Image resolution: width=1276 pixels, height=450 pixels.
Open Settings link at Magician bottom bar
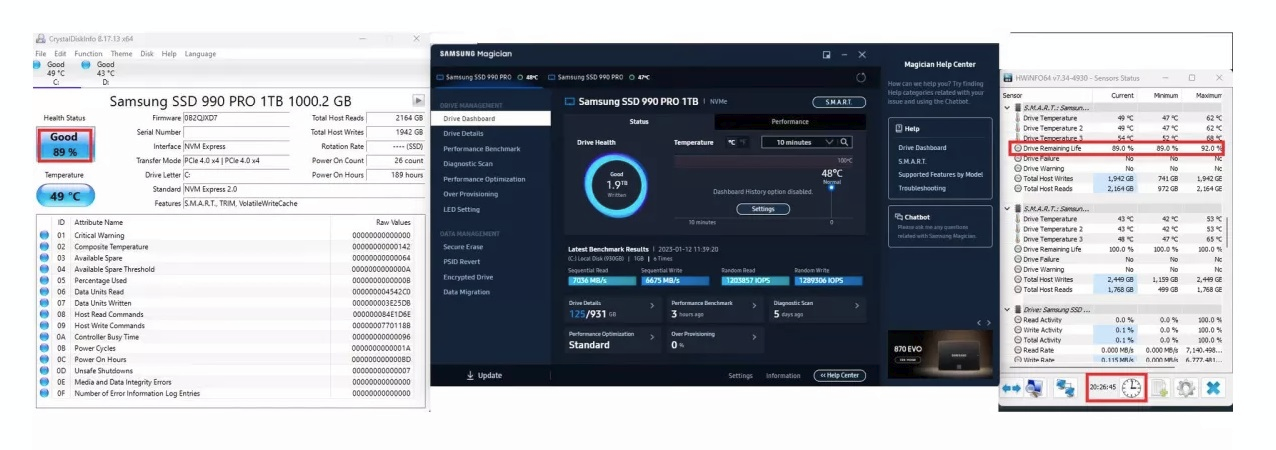click(x=740, y=376)
